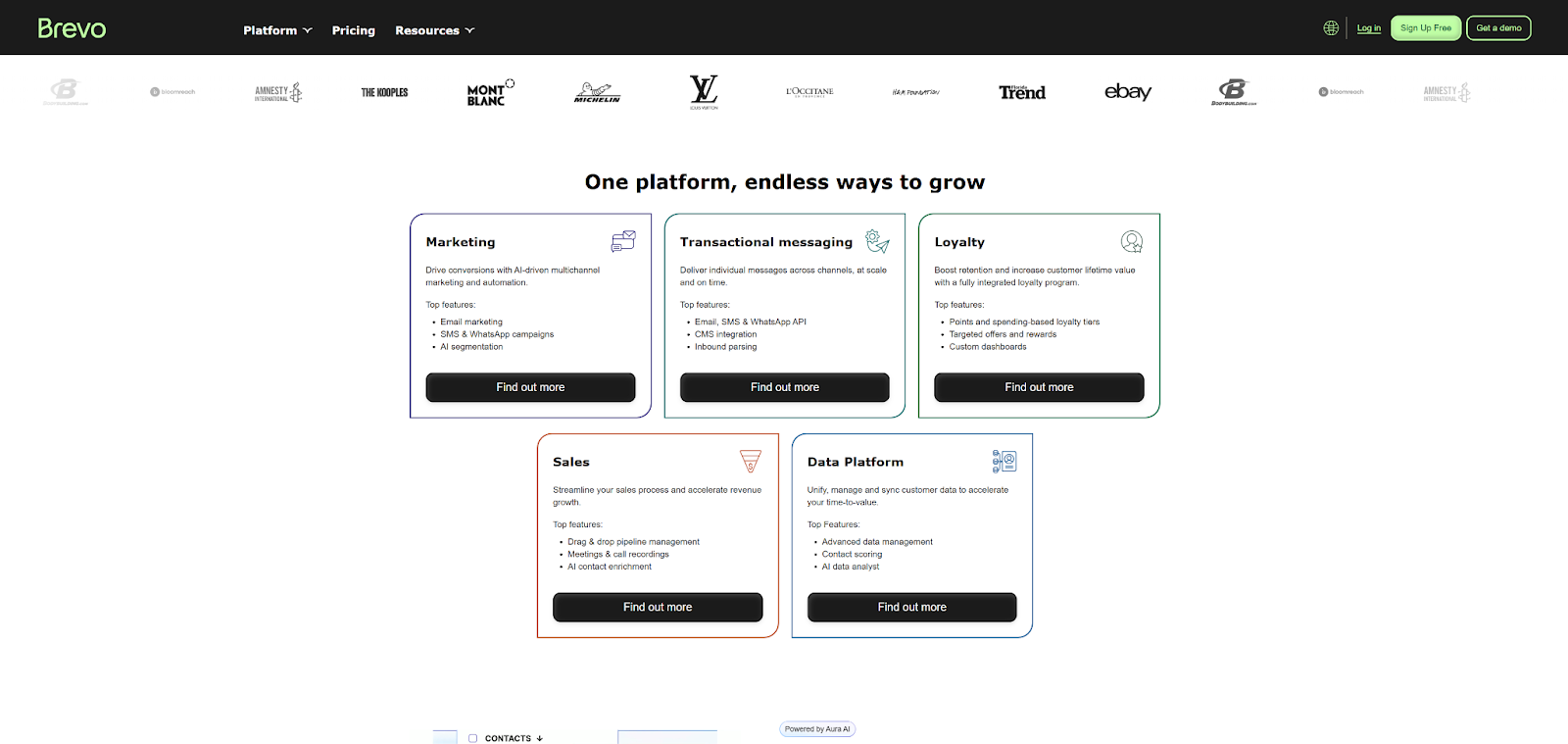Click the Marketing envelope icon
The image size is (1568, 744).
(623, 241)
